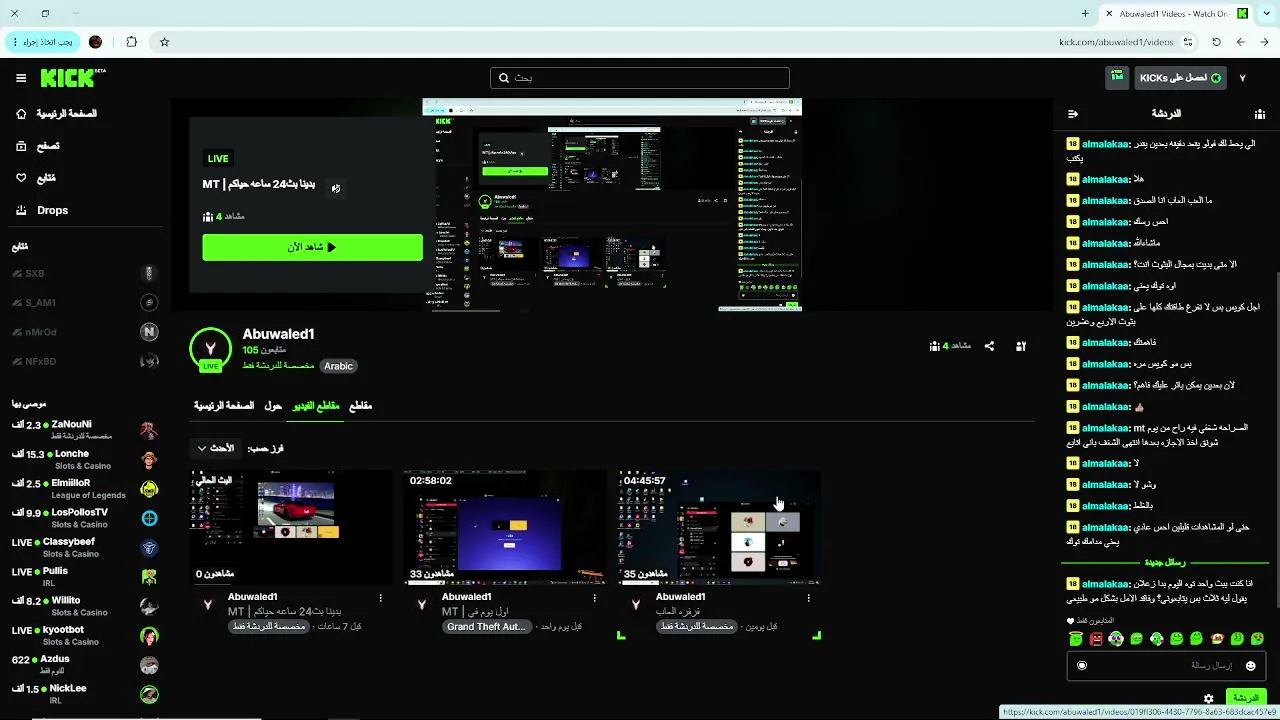1280x720 pixels.
Task: Click the chat message input box
Action: [x=1166, y=666]
